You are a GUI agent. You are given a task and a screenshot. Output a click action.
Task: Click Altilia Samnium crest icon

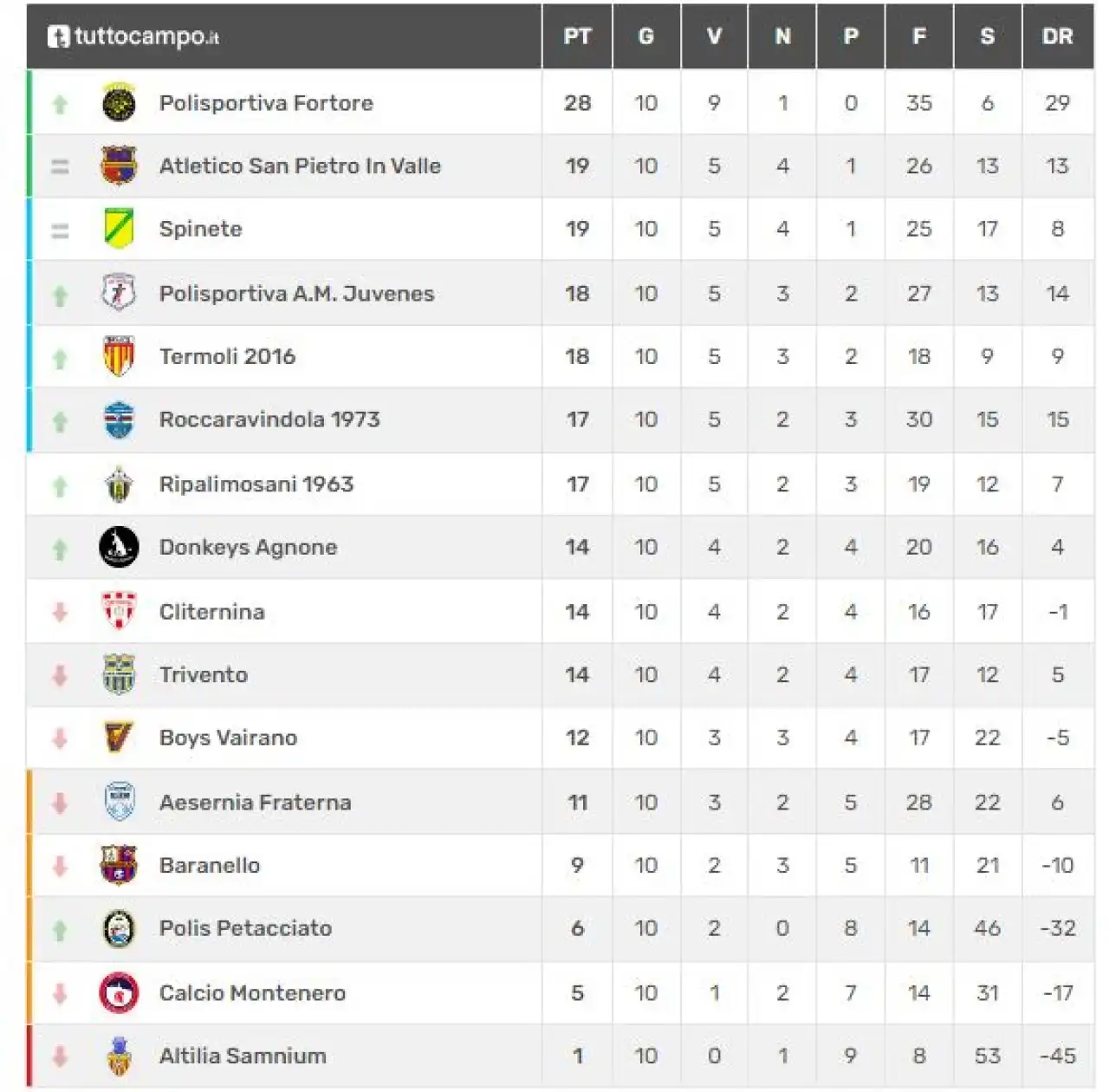119,1056
